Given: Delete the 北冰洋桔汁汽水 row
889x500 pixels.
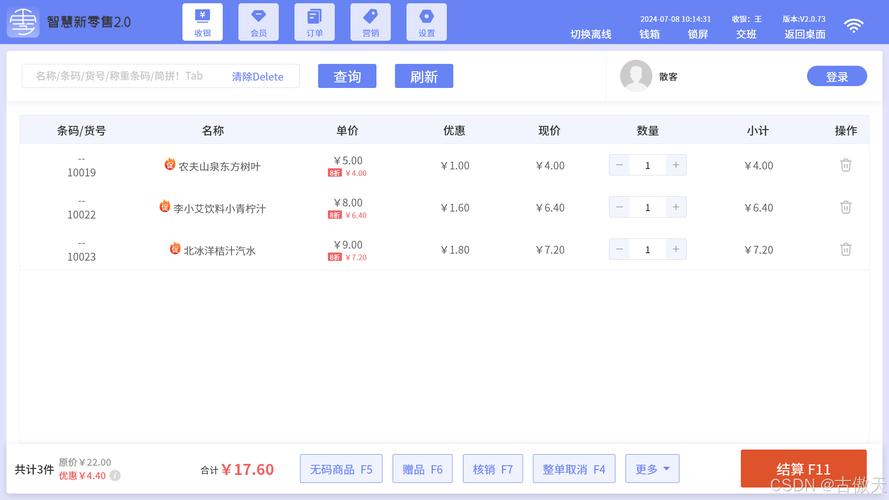Looking at the screenshot, I should point(845,249).
